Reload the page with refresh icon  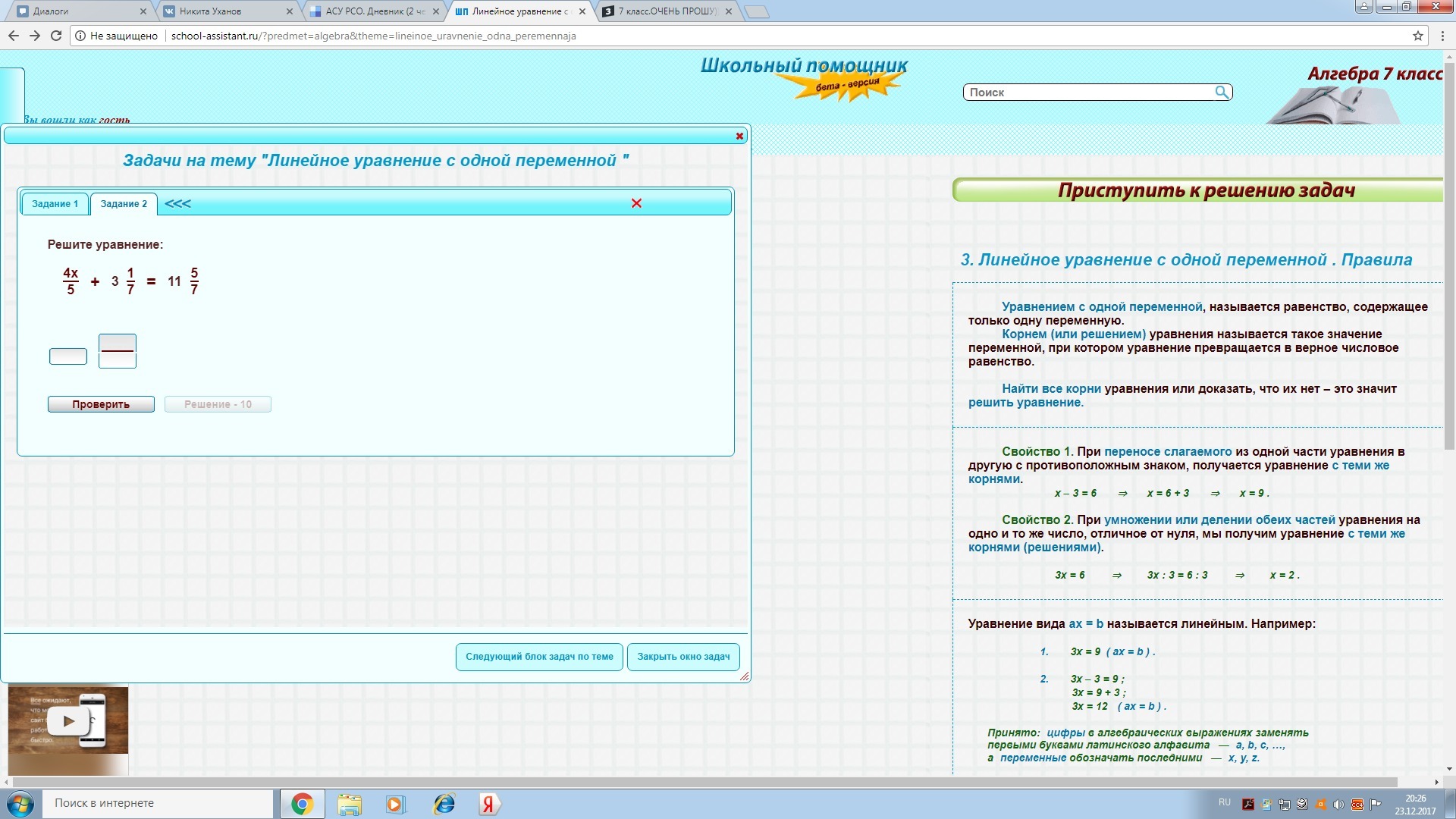click(x=56, y=36)
